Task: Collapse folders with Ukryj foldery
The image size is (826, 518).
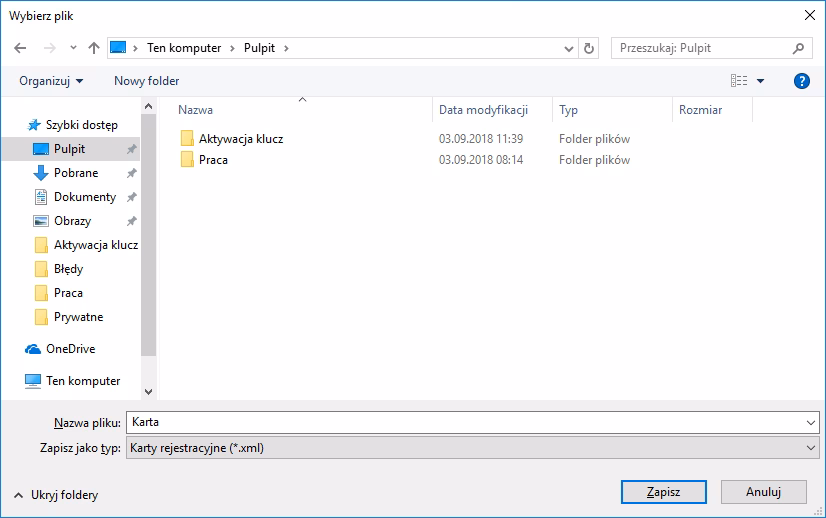Action: click(56, 495)
